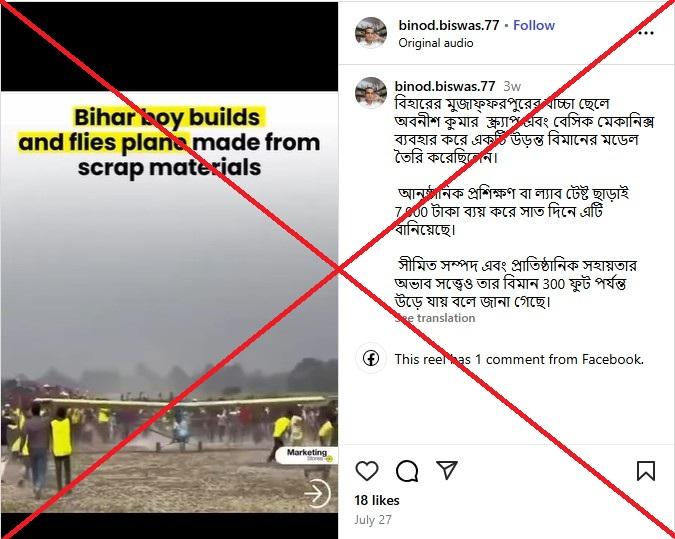Go to next slide arrow on video
Screen dimensions: 675x539
(x=317, y=493)
